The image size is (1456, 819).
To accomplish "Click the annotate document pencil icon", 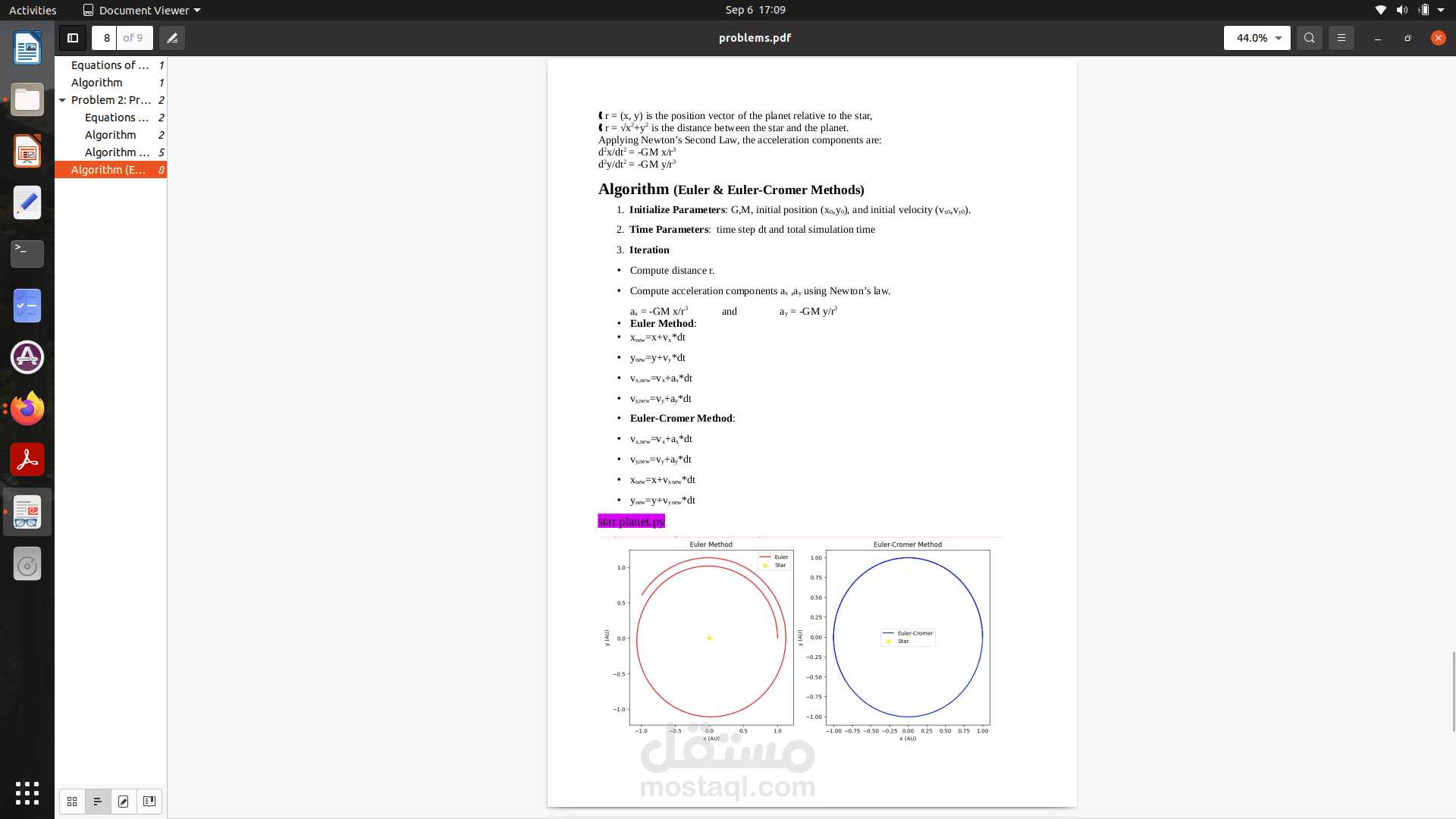I will point(172,38).
